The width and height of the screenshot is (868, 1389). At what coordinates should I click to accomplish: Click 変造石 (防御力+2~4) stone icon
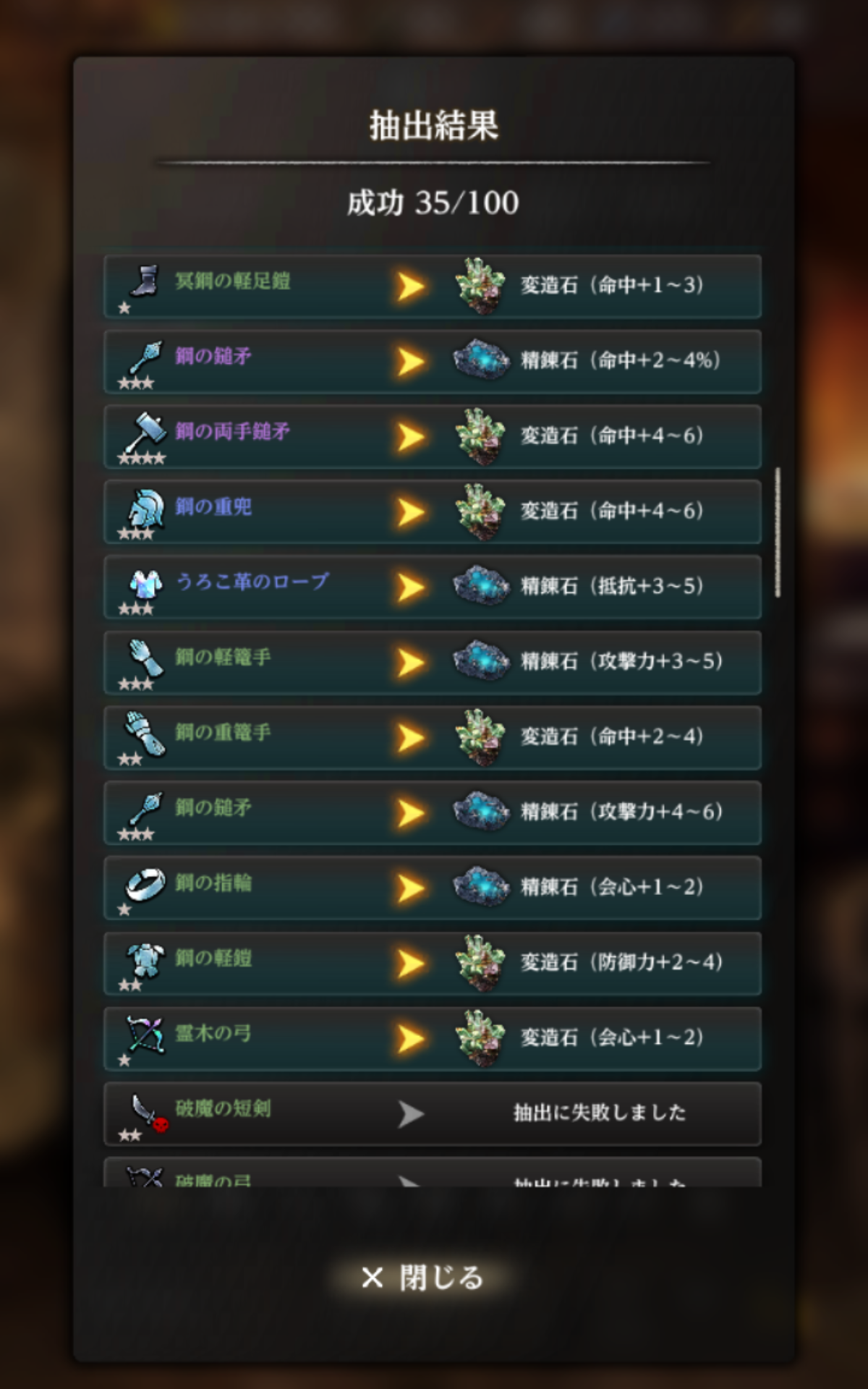click(x=480, y=963)
